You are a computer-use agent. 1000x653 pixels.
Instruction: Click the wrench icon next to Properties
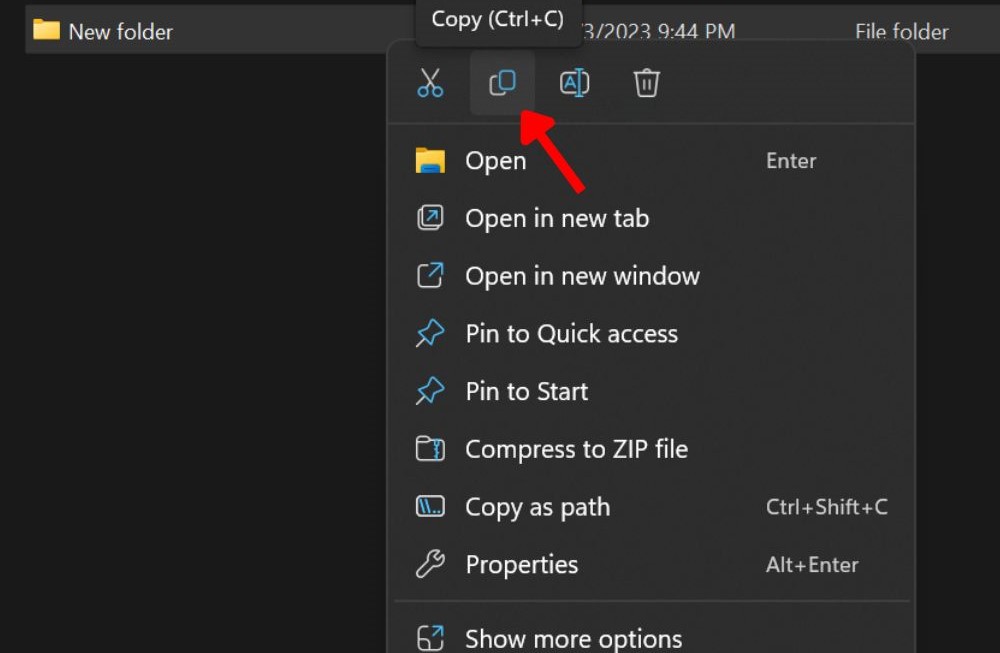coord(429,565)
